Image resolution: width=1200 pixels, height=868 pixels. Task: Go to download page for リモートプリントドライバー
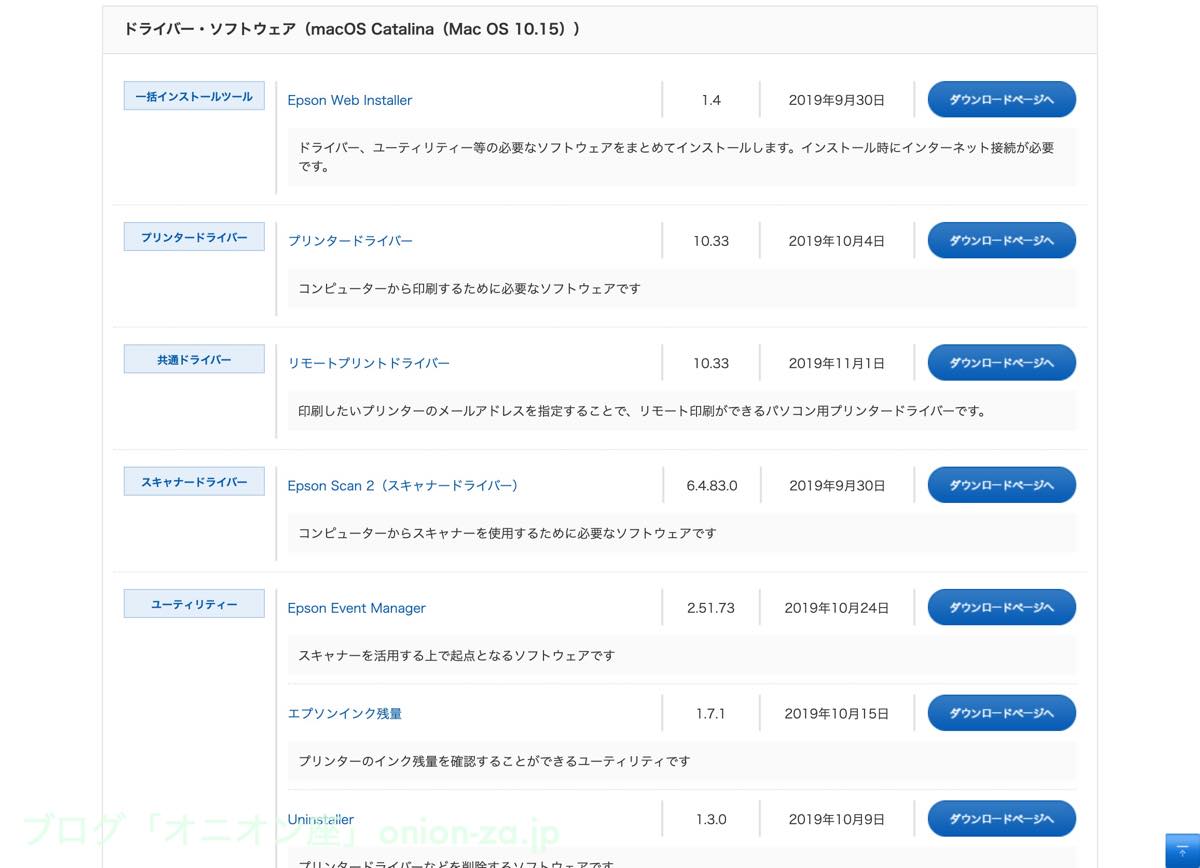(1001, 363)
